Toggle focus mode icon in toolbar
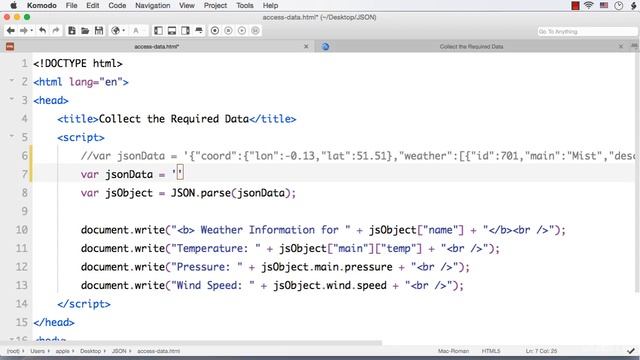The image size is (640, 360). 199,31
